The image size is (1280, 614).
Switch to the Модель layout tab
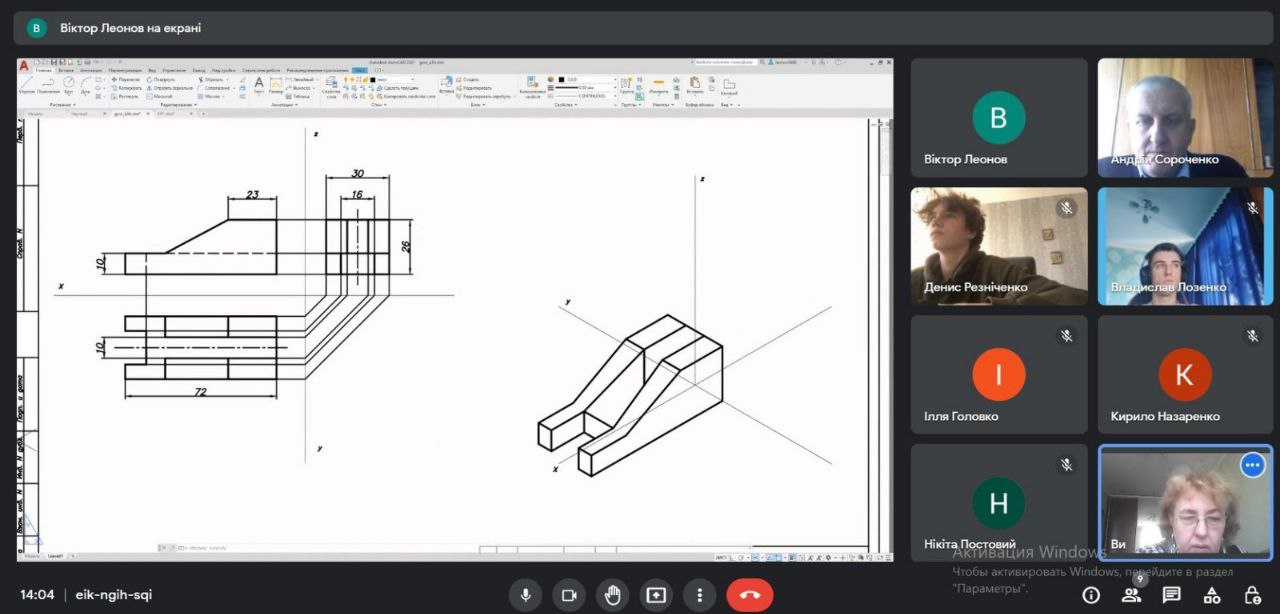click(32, 555)
